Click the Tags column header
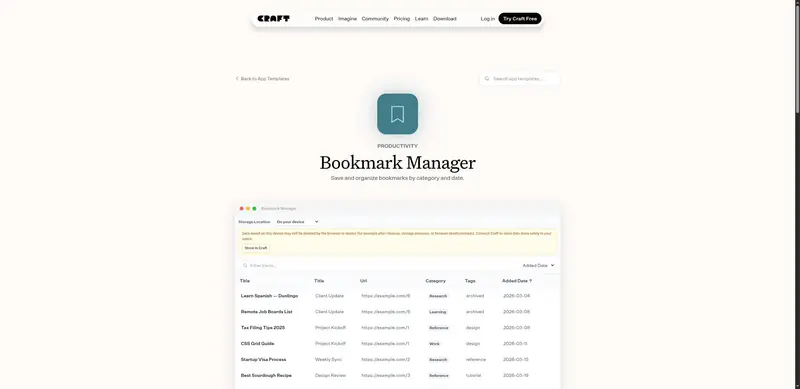The height and width of the screenshot is (389, 800). 470,281
